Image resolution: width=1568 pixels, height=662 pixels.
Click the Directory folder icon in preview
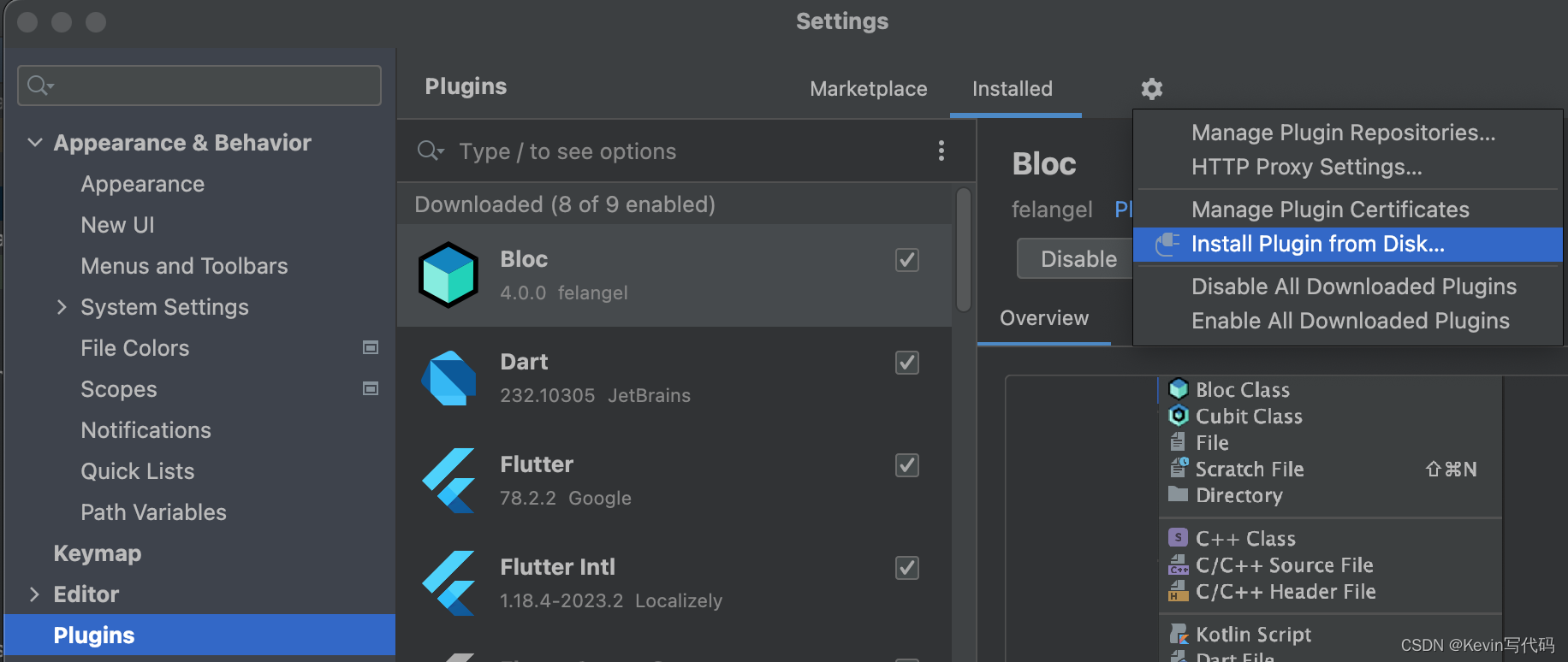(x=1179, y=494)
